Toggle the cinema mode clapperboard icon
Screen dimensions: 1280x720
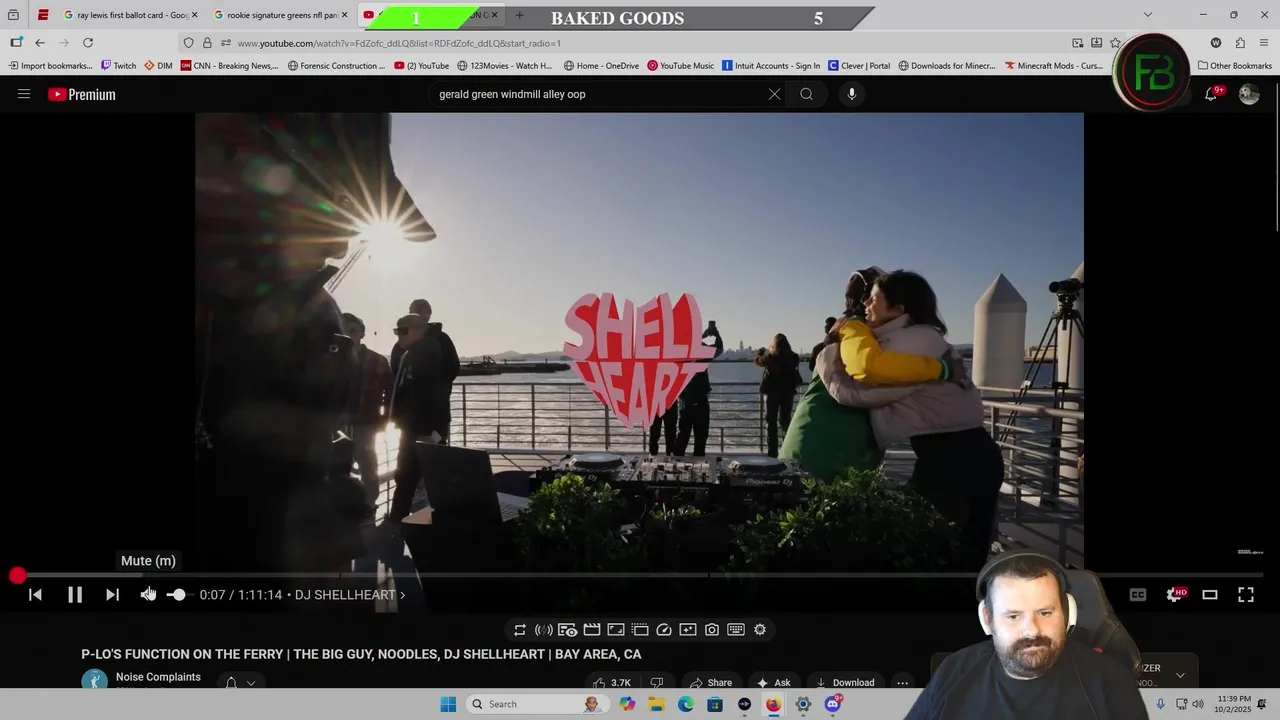[x=592, y=630]
